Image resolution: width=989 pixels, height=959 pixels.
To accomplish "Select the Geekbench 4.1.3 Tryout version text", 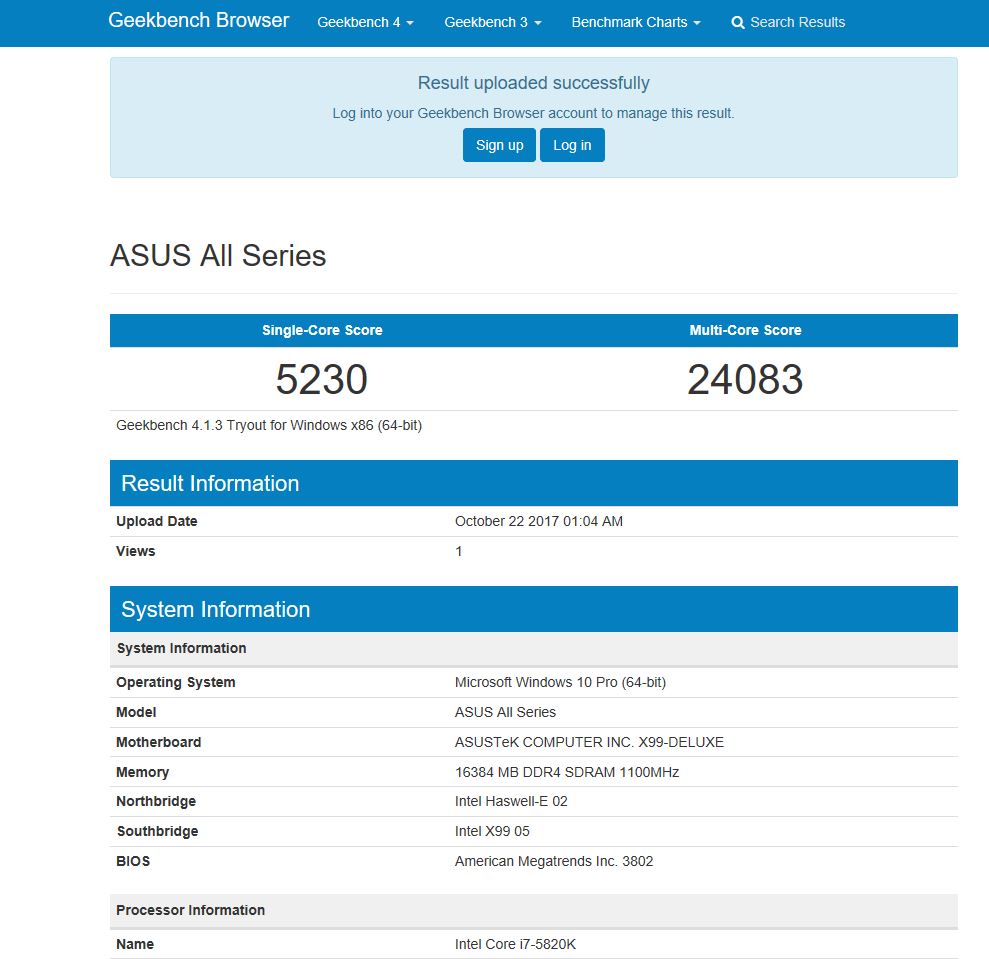I will click(269, 425).
